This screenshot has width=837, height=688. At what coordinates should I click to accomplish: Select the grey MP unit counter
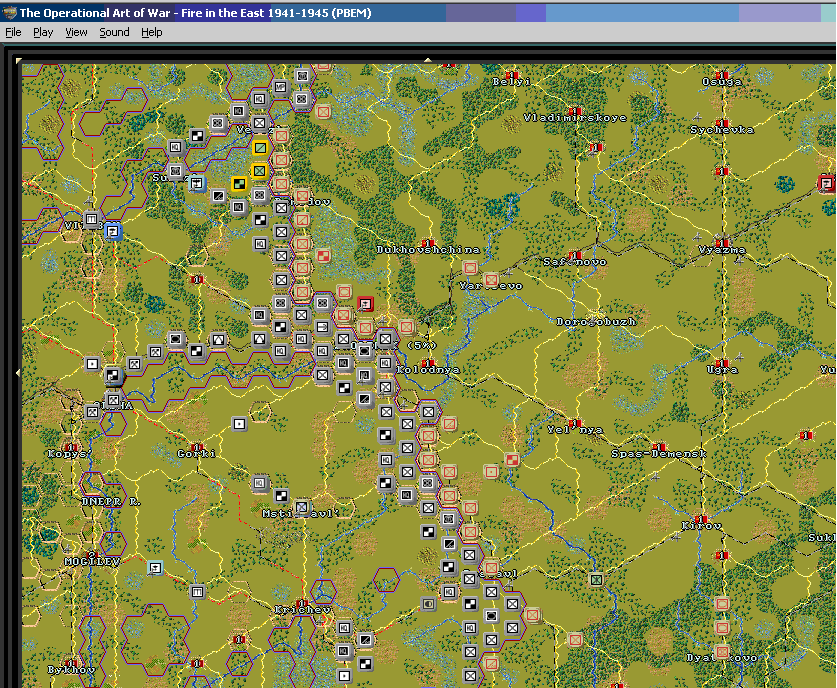coord(281,87)
